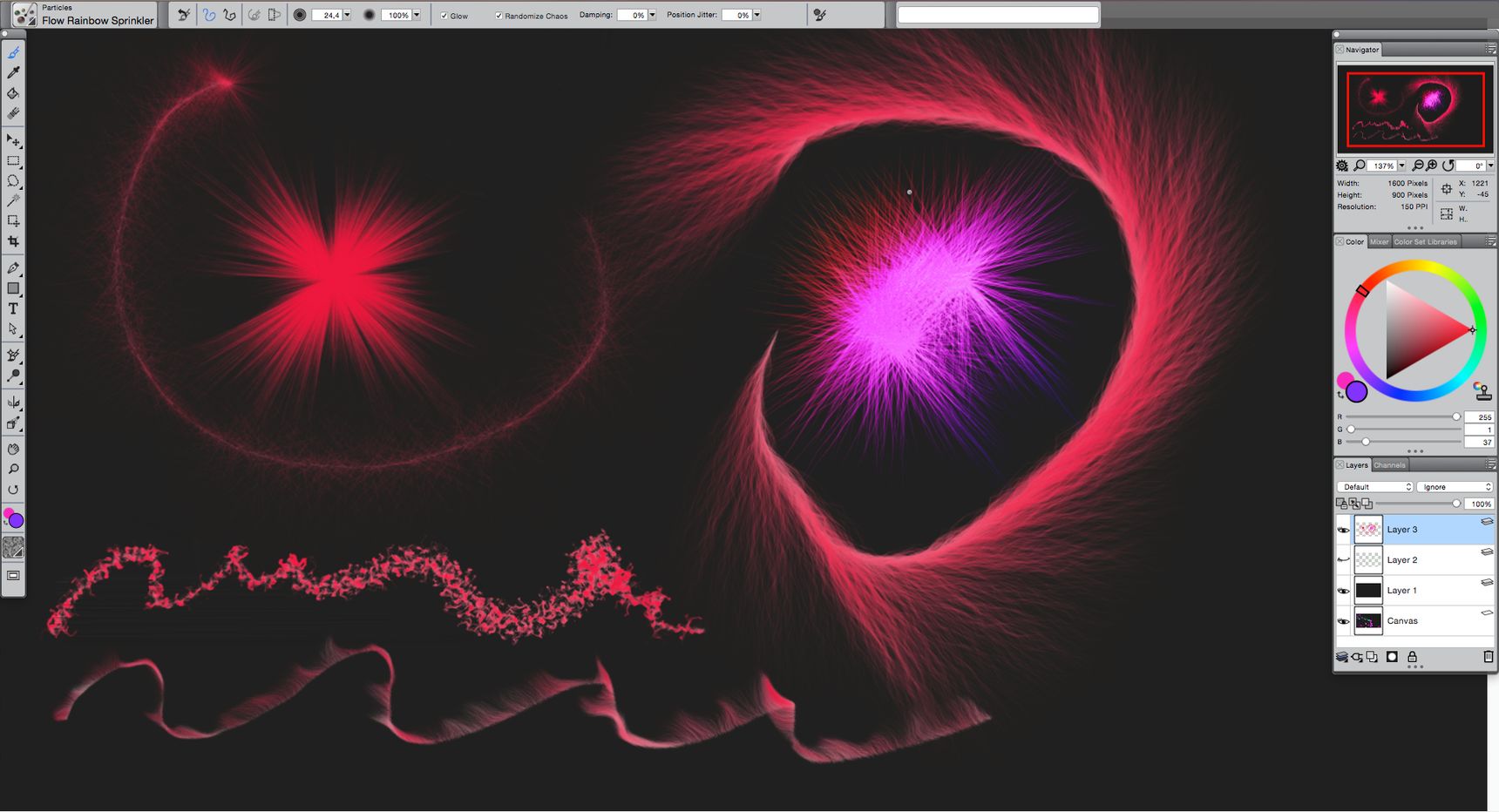The image size is (1499, 812).
Task: Open advanced brush controls icon
Action: [x=819, y=15]
